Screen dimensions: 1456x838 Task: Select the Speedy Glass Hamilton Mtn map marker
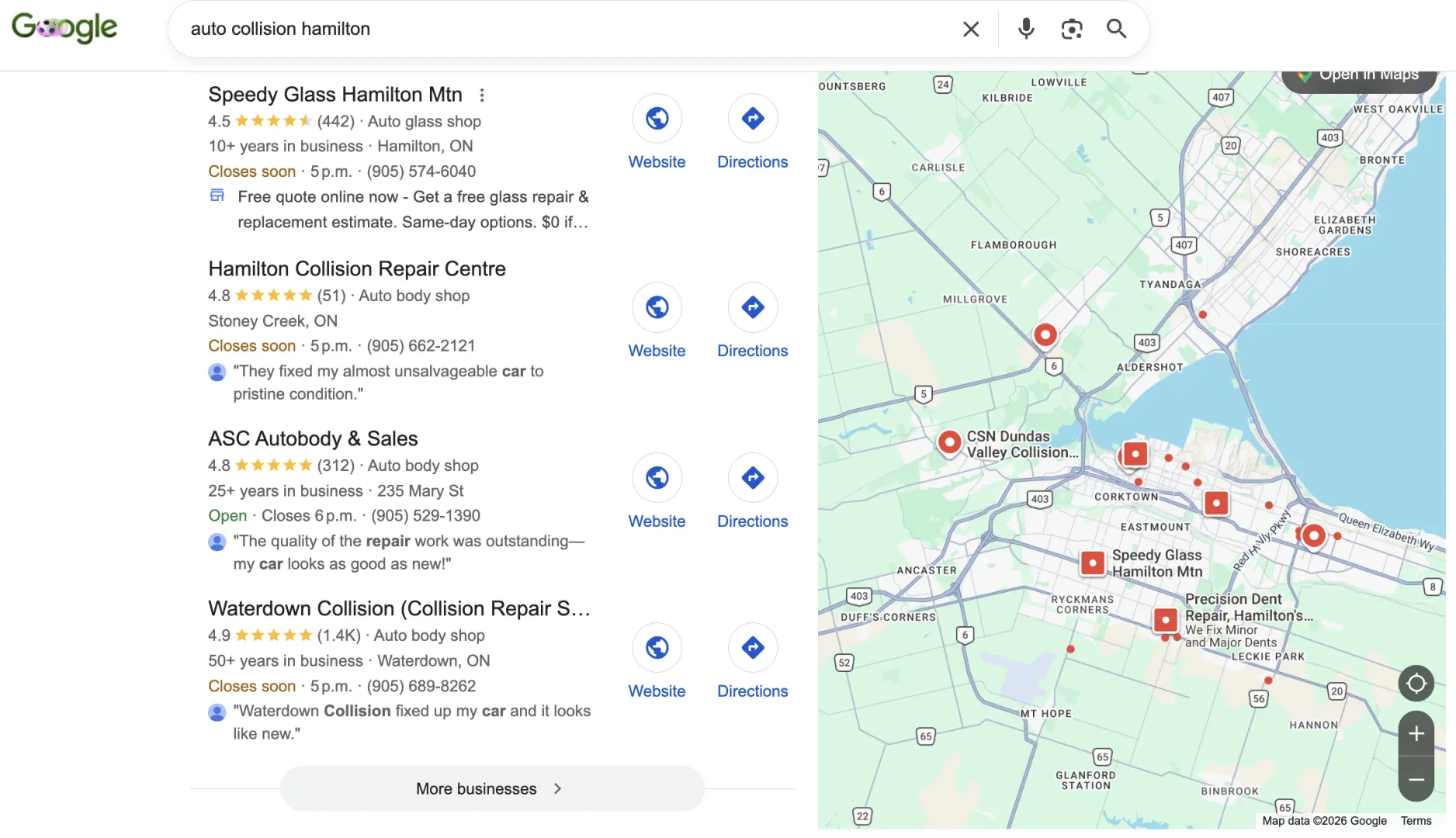coord(1093,563)
